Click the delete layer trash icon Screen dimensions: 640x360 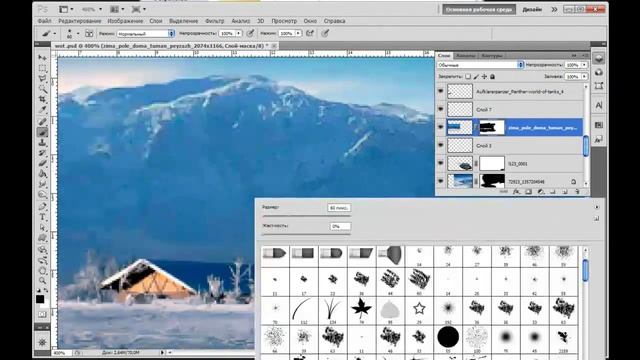click(x=577, y=191)
